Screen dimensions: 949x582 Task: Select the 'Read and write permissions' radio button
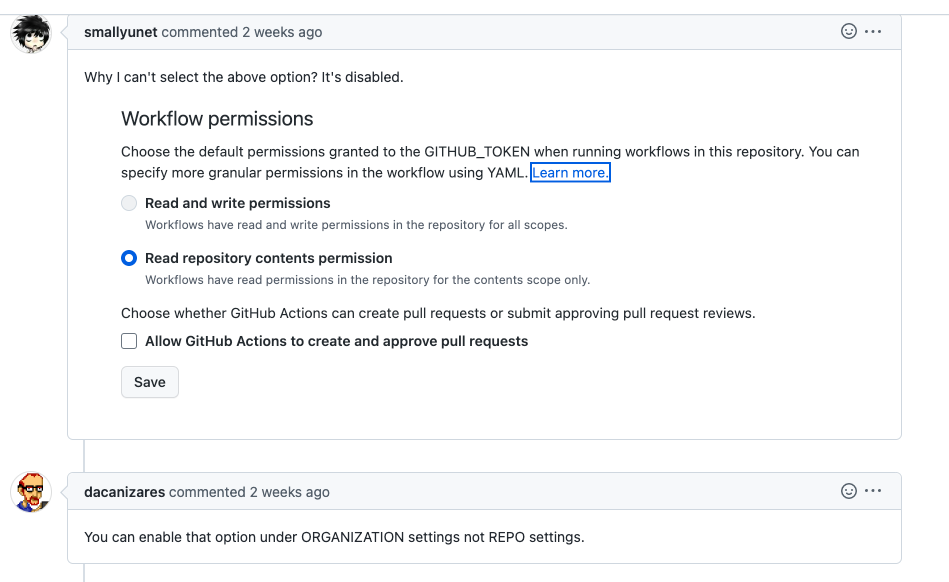pyautogui.click(x=128, y=202)
